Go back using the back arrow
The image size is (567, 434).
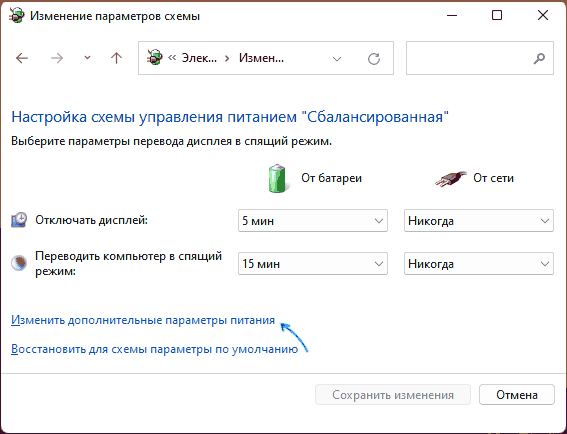pyautogui.click(x=22, y=58)
